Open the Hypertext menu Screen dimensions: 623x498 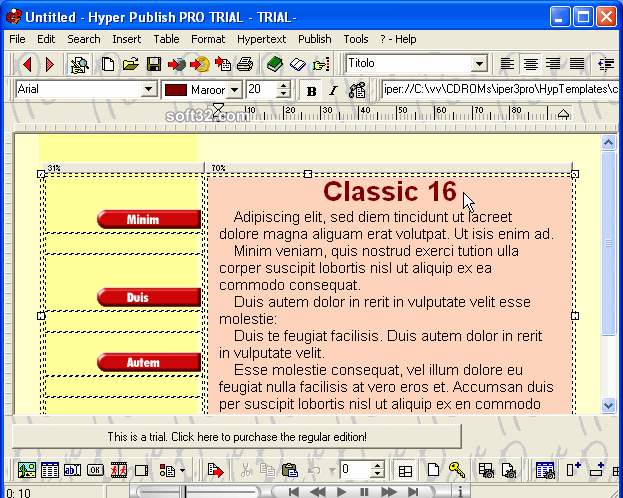point(261,39)
